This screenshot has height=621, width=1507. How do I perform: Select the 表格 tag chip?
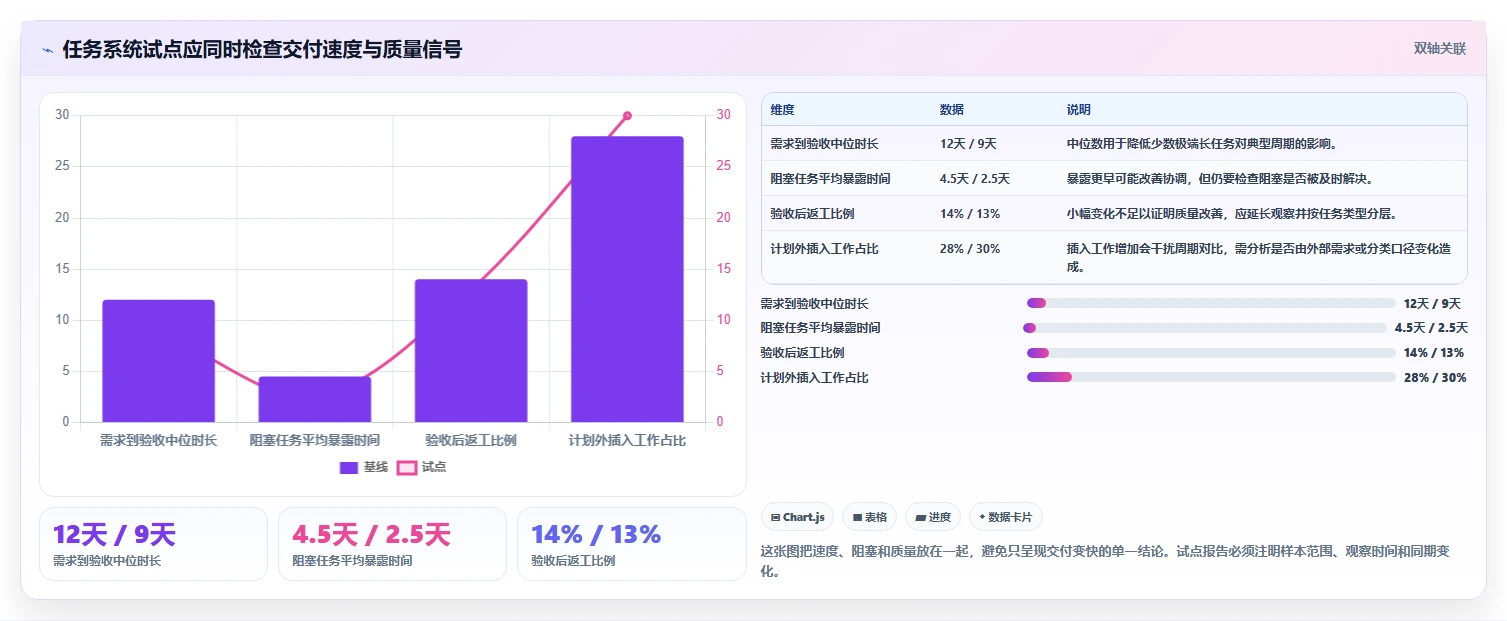869,517
